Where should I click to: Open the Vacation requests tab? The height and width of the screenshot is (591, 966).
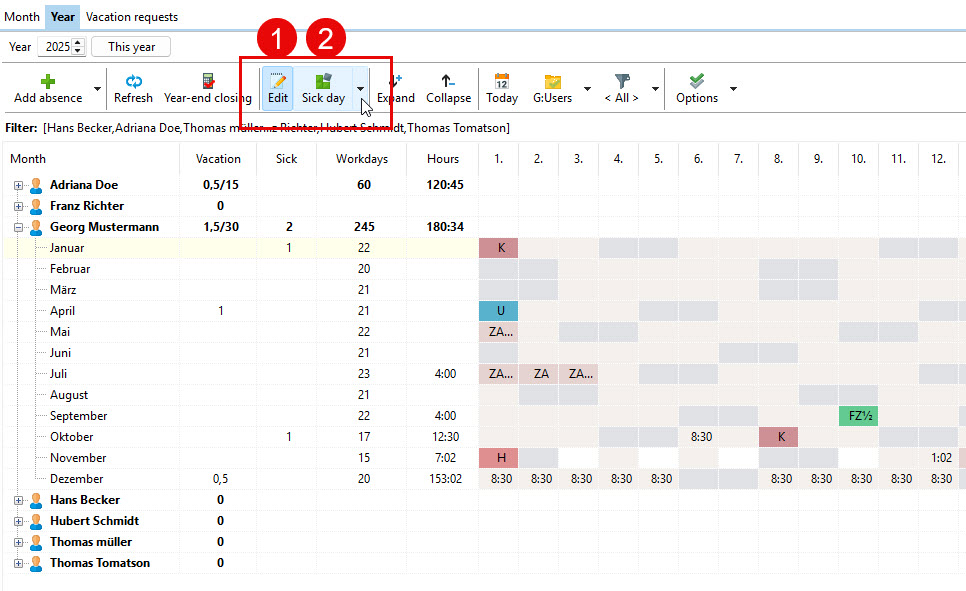(132, 17)
